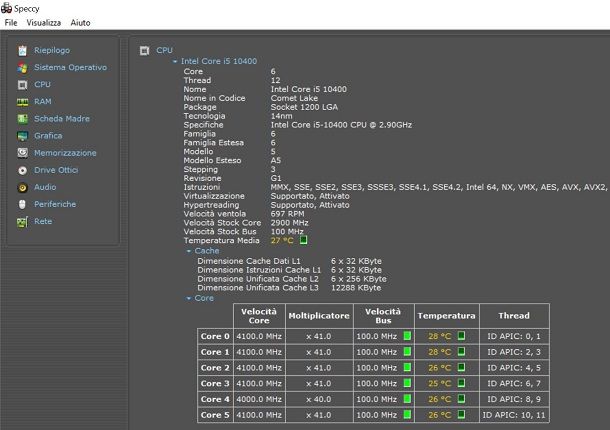Select the 'Socket 1200 LGA' package value

tap(305, 107)
